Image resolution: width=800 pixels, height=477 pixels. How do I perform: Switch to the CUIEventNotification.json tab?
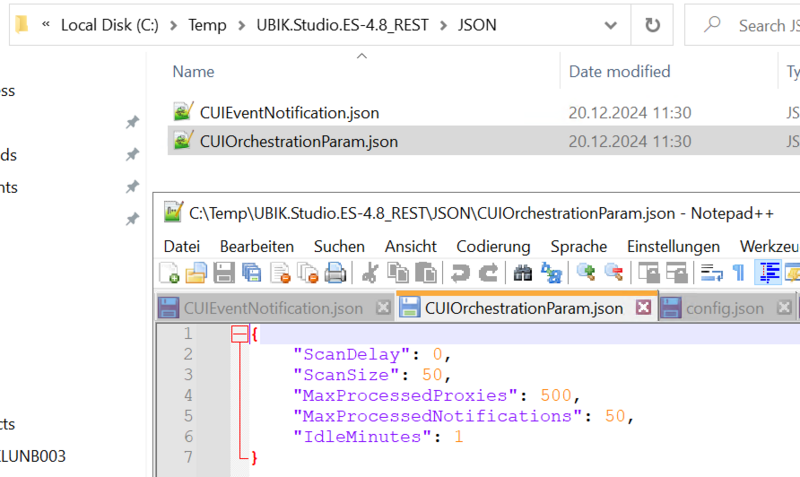pyautogui.click(x=273, y=308)
